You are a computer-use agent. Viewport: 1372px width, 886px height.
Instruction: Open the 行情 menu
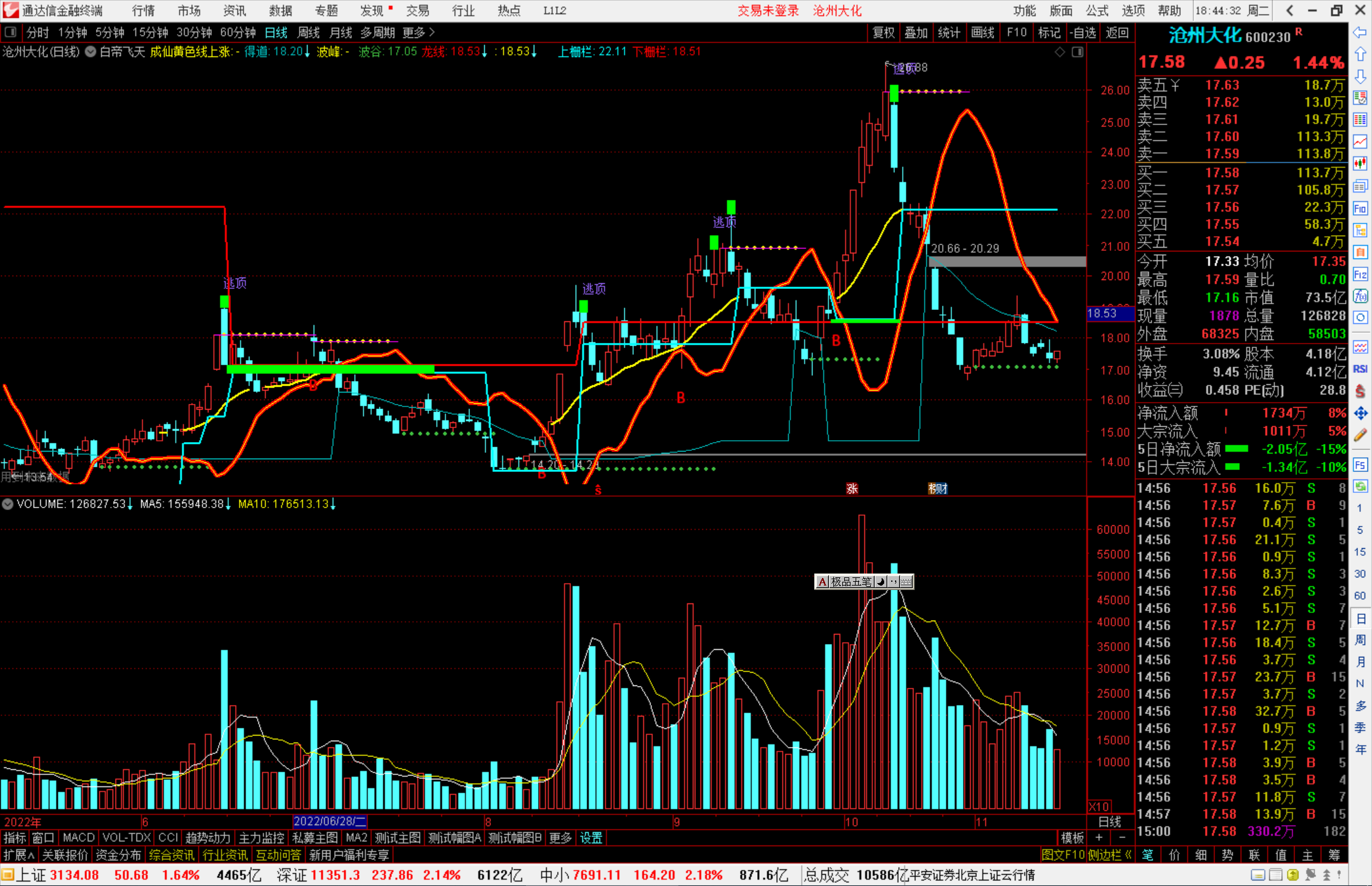coord(143,11)
